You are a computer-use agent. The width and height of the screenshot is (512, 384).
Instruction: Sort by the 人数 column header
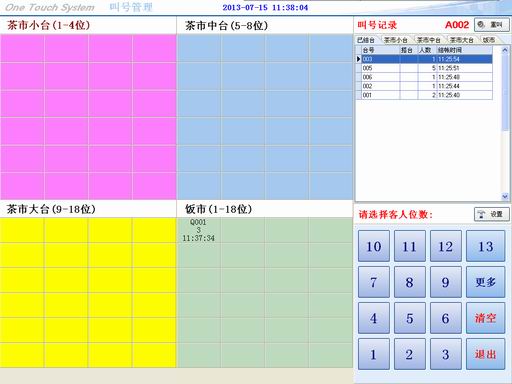pyautogui.click(x=426, y=50)
